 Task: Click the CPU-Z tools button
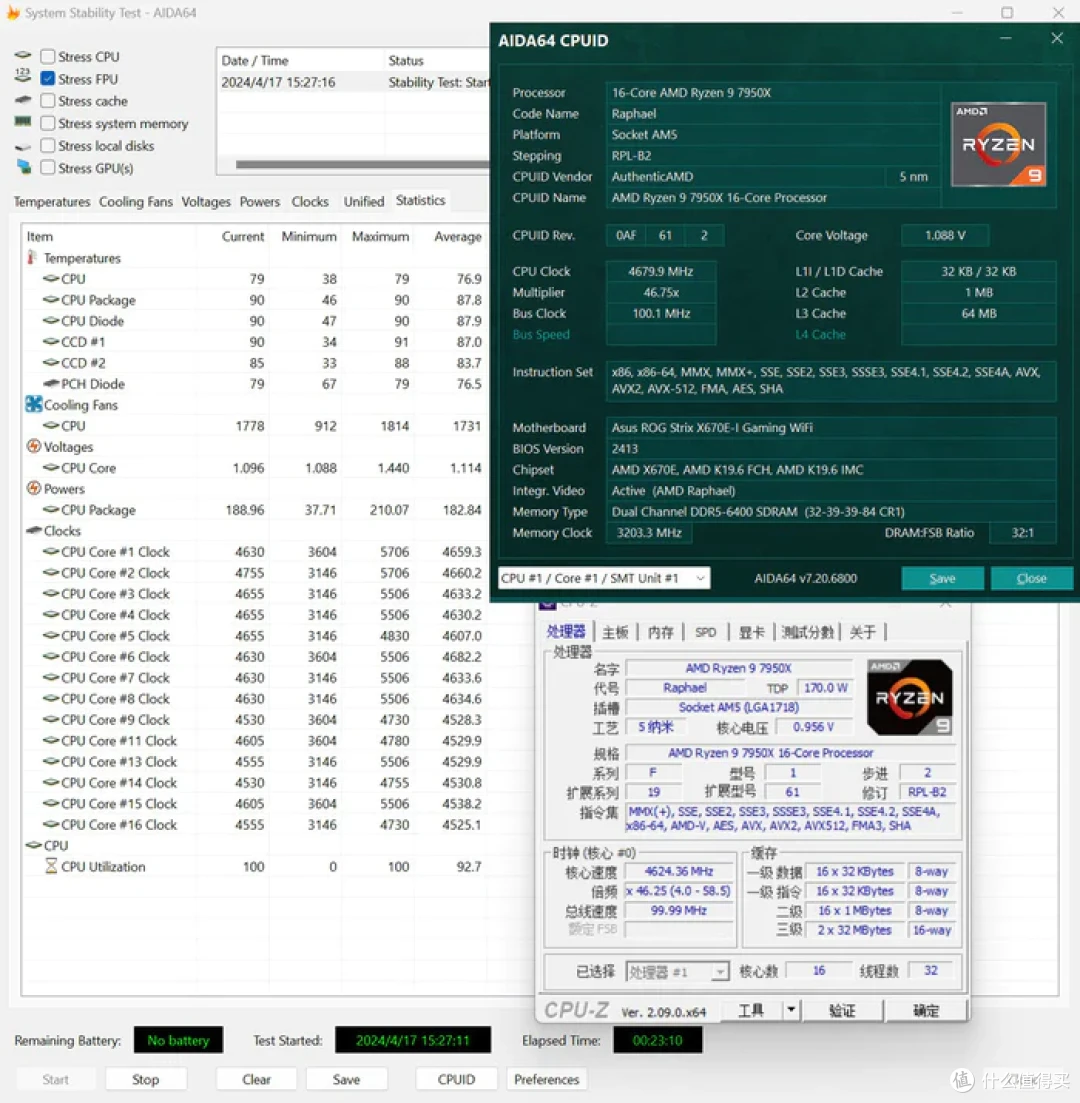(x=751, y=1010)
